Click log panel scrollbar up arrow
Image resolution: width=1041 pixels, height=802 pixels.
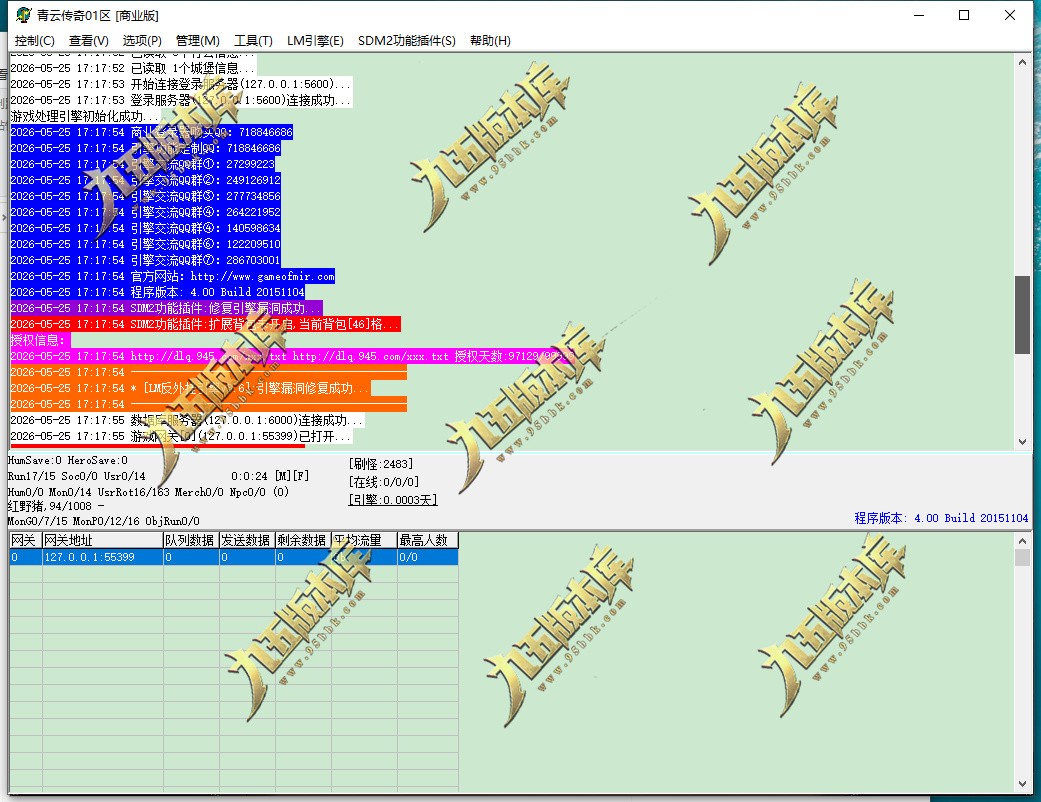point(1022,62)
